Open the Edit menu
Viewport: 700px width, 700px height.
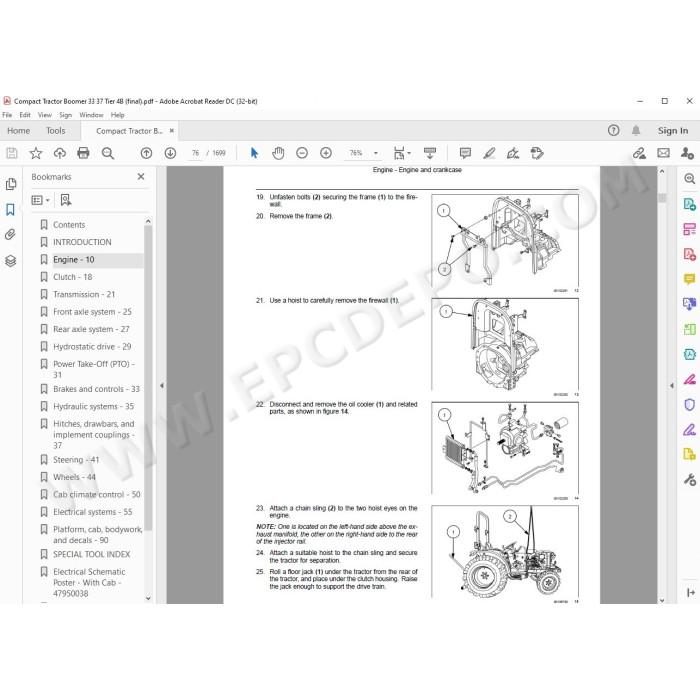click(25, 115)
